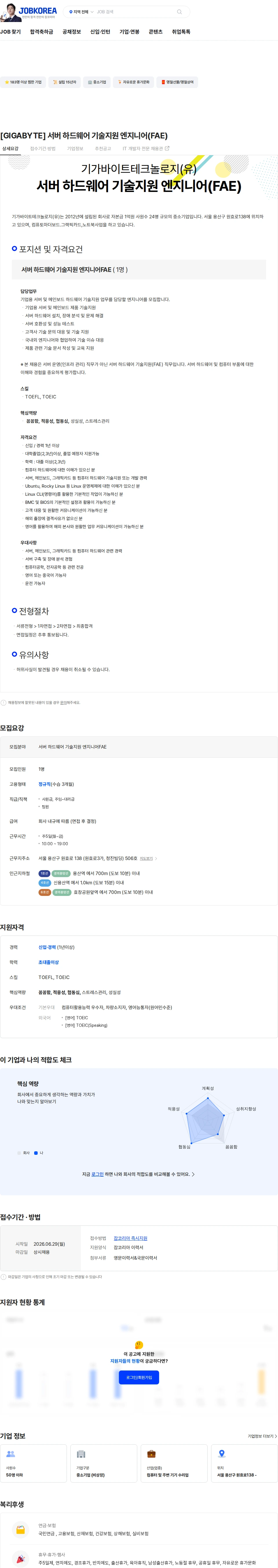The height and width of the screenshot is (1568, 278).
Task: Select the 중소기업 tag chip
Action: pyautogui.click(x=97, y=82)
